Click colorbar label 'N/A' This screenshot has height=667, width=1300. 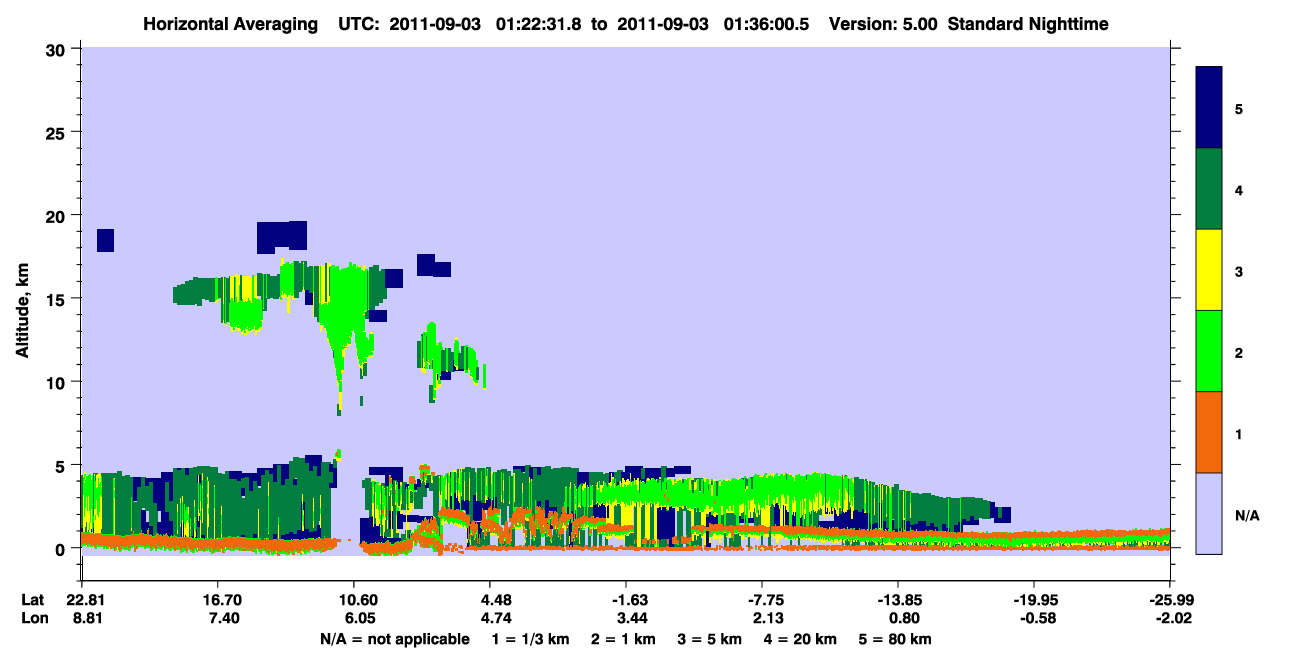tap(1246, 515)
